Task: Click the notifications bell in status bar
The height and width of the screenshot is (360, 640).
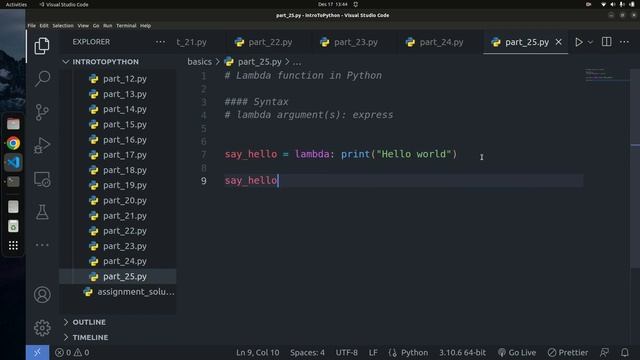Action: [x=624, y=353]
